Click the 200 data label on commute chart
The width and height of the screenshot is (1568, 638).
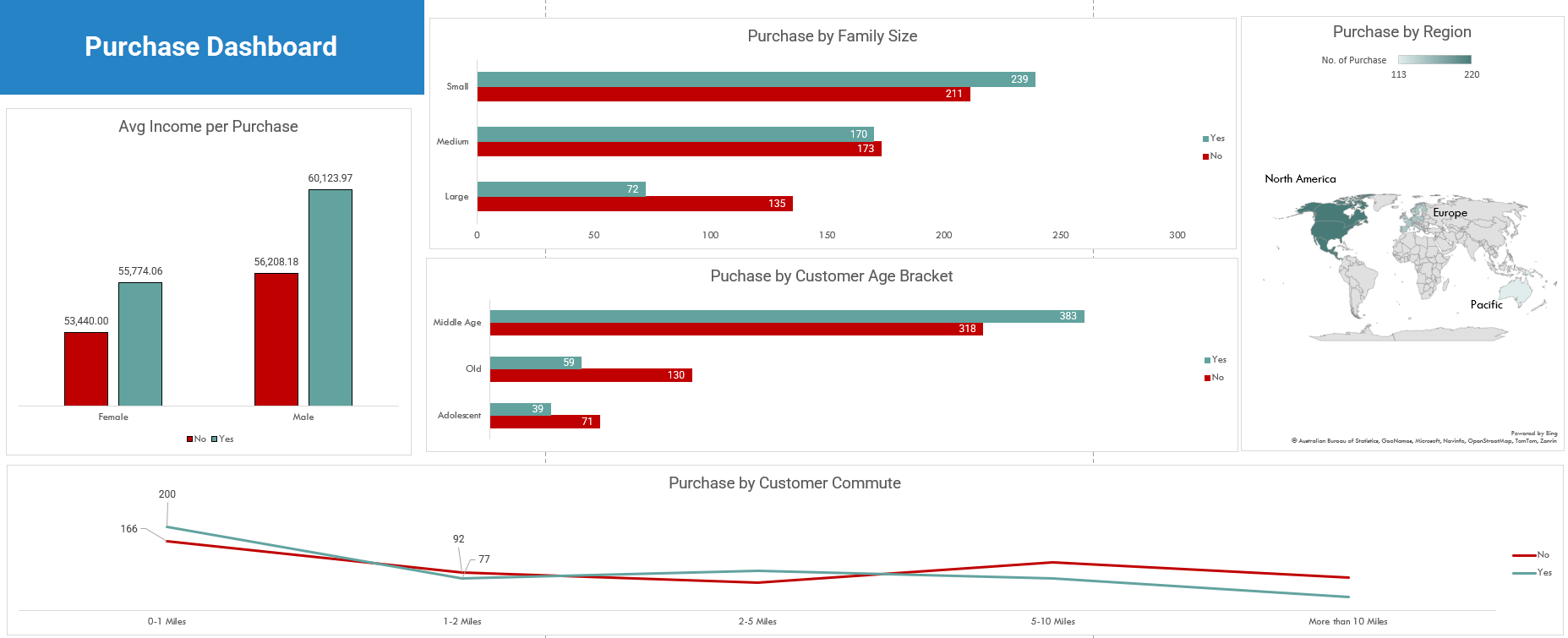coord(167,494)
